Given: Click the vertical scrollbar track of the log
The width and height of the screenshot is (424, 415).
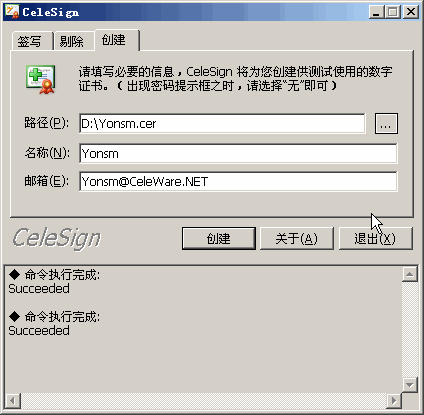Looking at the screenshot, I should (x=410, y=330).
